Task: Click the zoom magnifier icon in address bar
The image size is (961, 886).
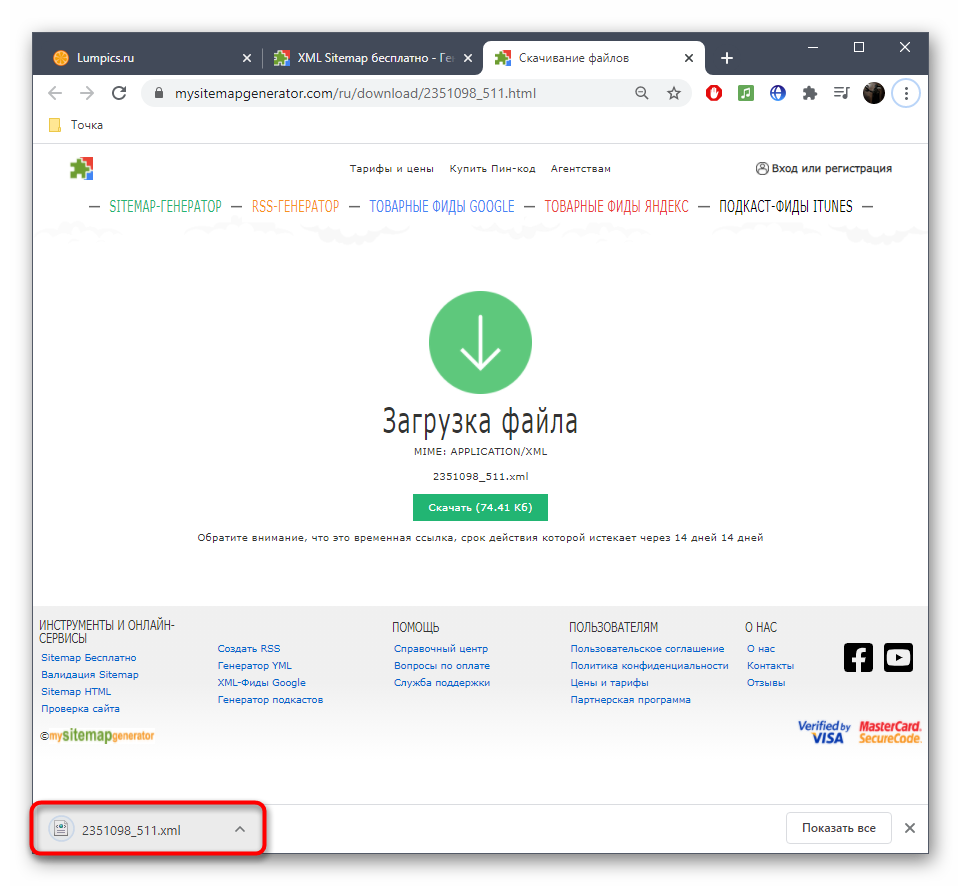Action: click(x=642, y=93)
